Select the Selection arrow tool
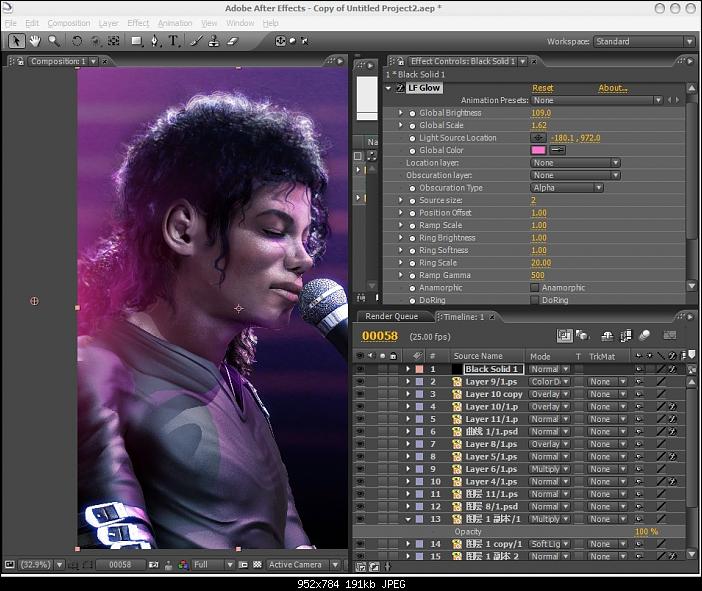Image resolution: width=702 pixels, height=591 pixels. (x=17, y=41)
